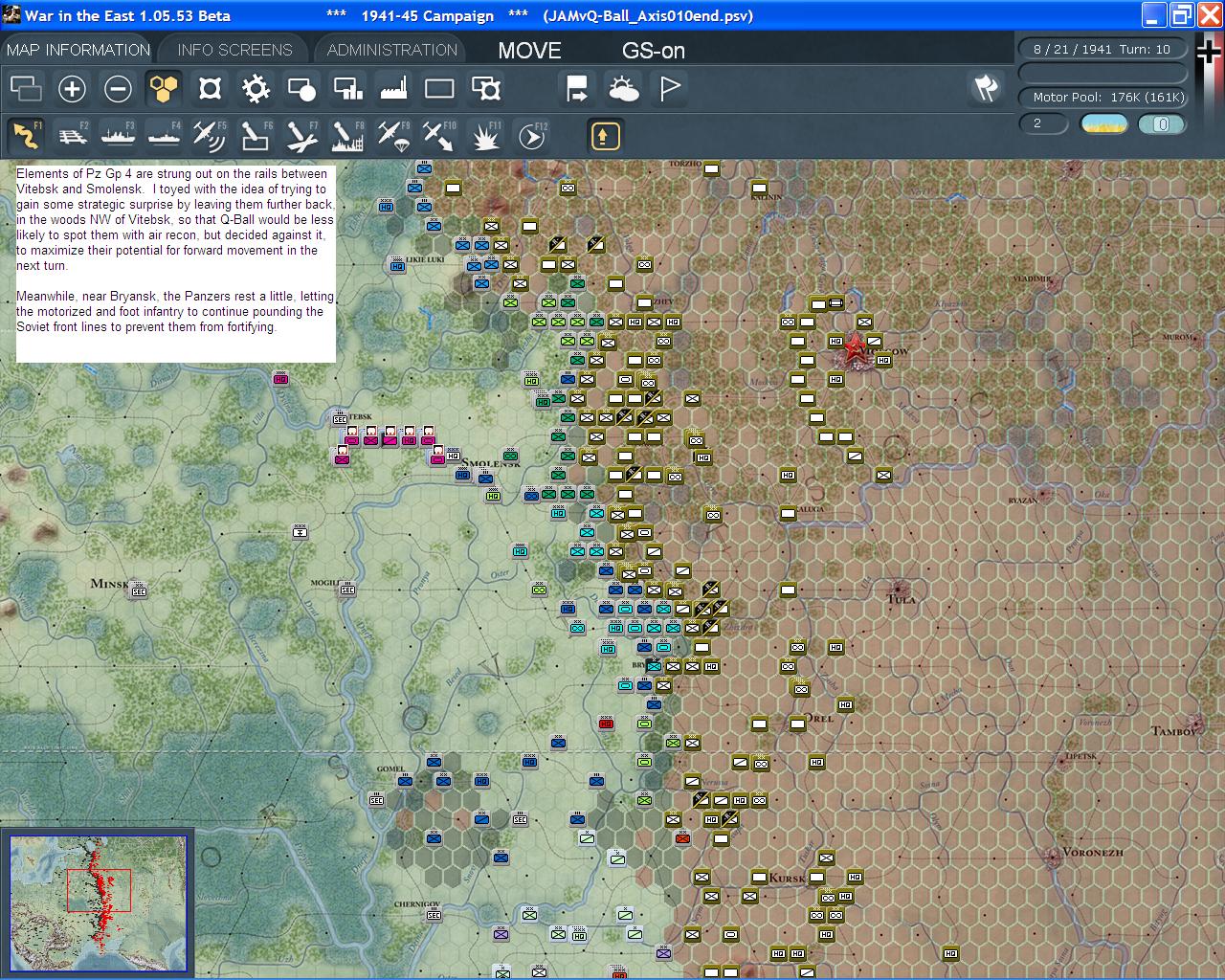Click the crossed white flags icon
This screenshot has height=980, width=1225.
point(986,88)
